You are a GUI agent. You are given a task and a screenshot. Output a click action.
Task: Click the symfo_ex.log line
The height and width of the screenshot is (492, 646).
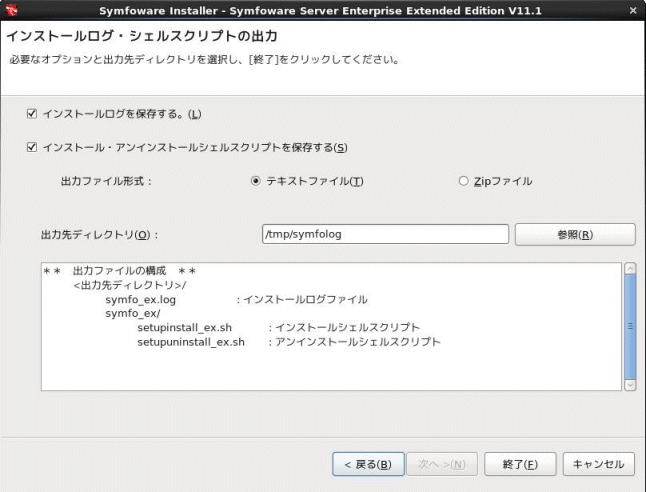(140, 300)
